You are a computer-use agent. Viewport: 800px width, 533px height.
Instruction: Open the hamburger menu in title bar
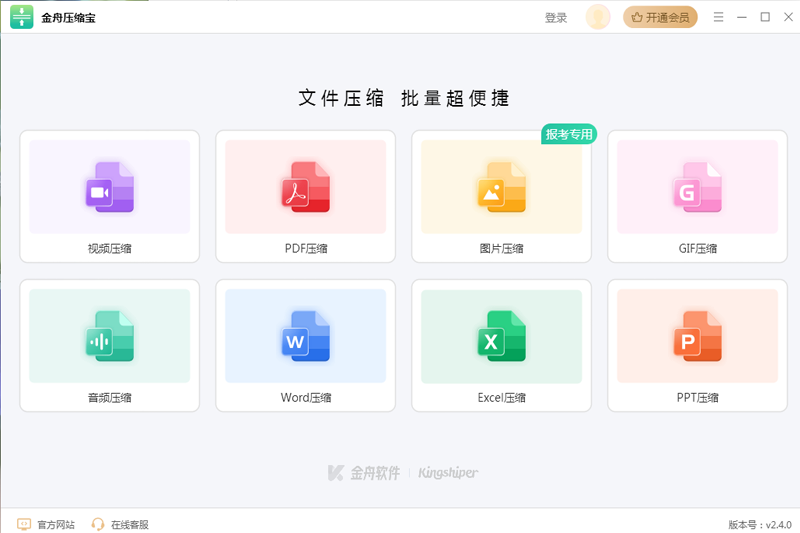pos(719,17)
